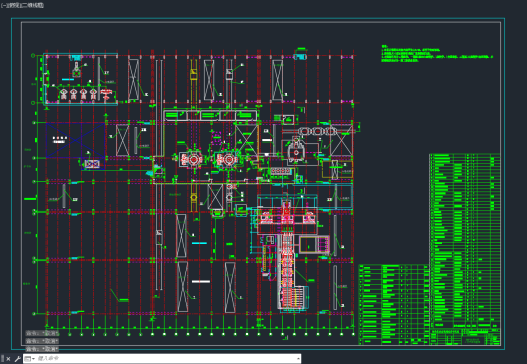Open the [-] viewport controls menu

3,5
